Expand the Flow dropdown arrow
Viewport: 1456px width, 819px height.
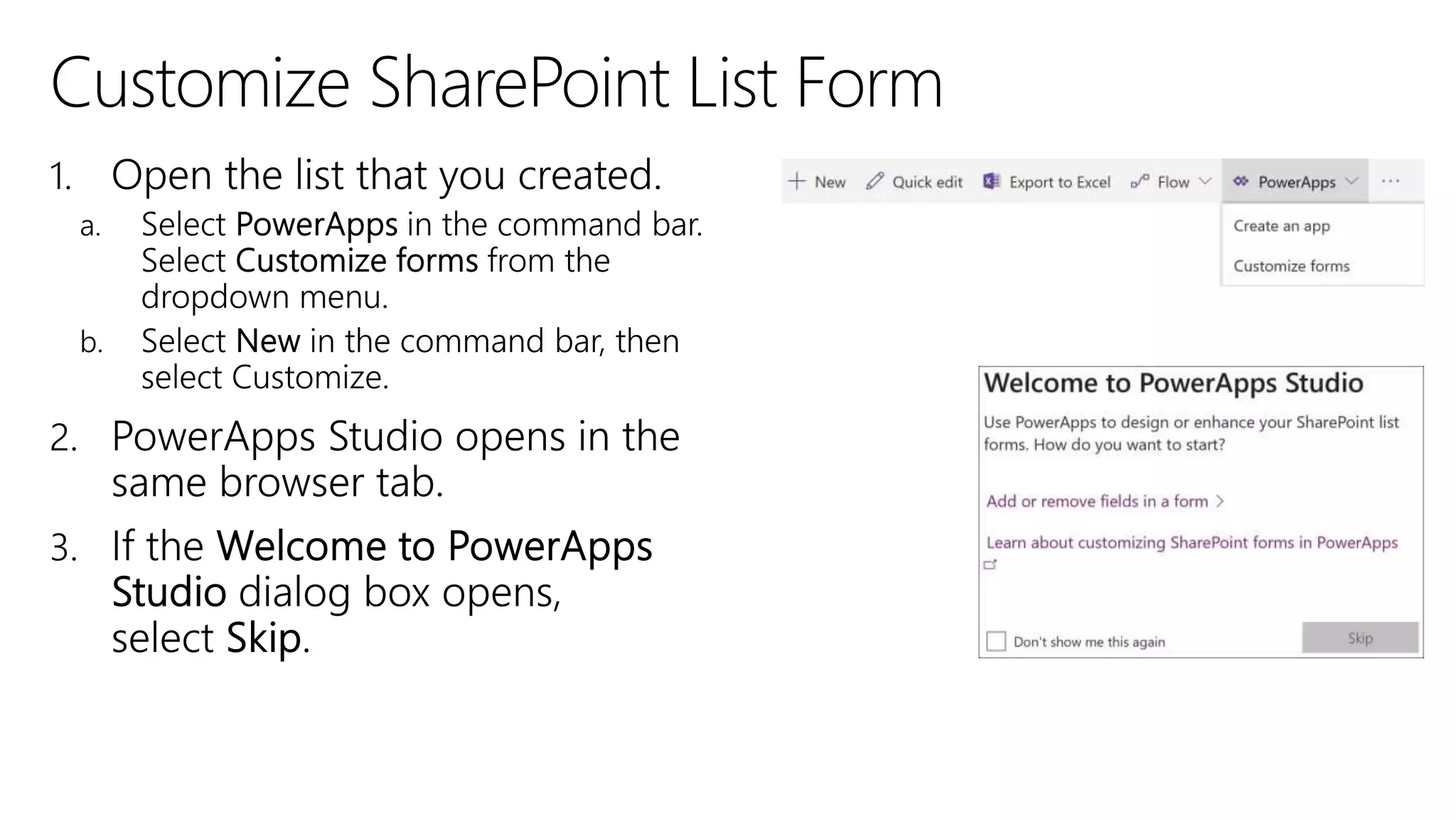[1205, 182]
